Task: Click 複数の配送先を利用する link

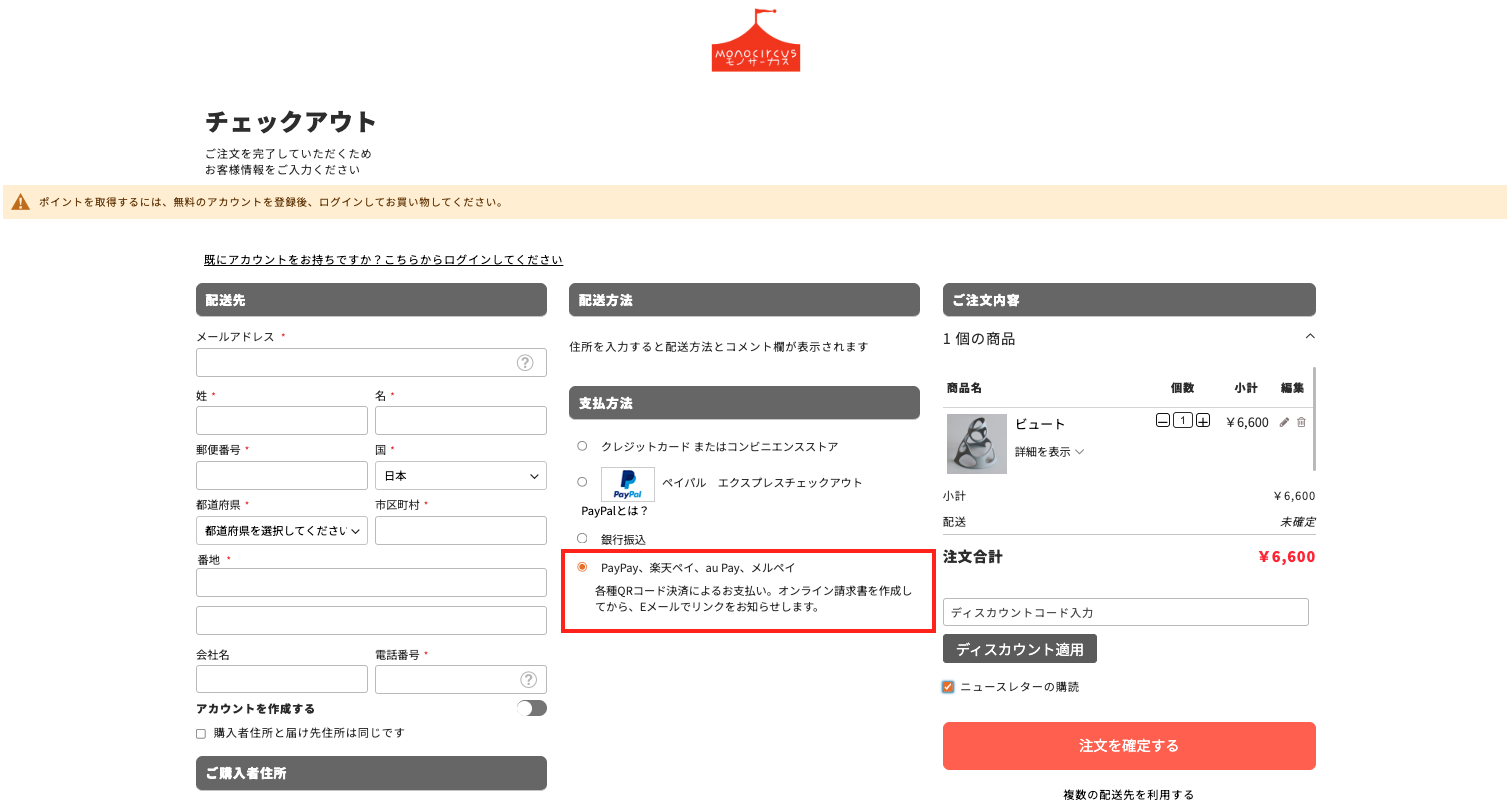Action: click(1129, 796)
